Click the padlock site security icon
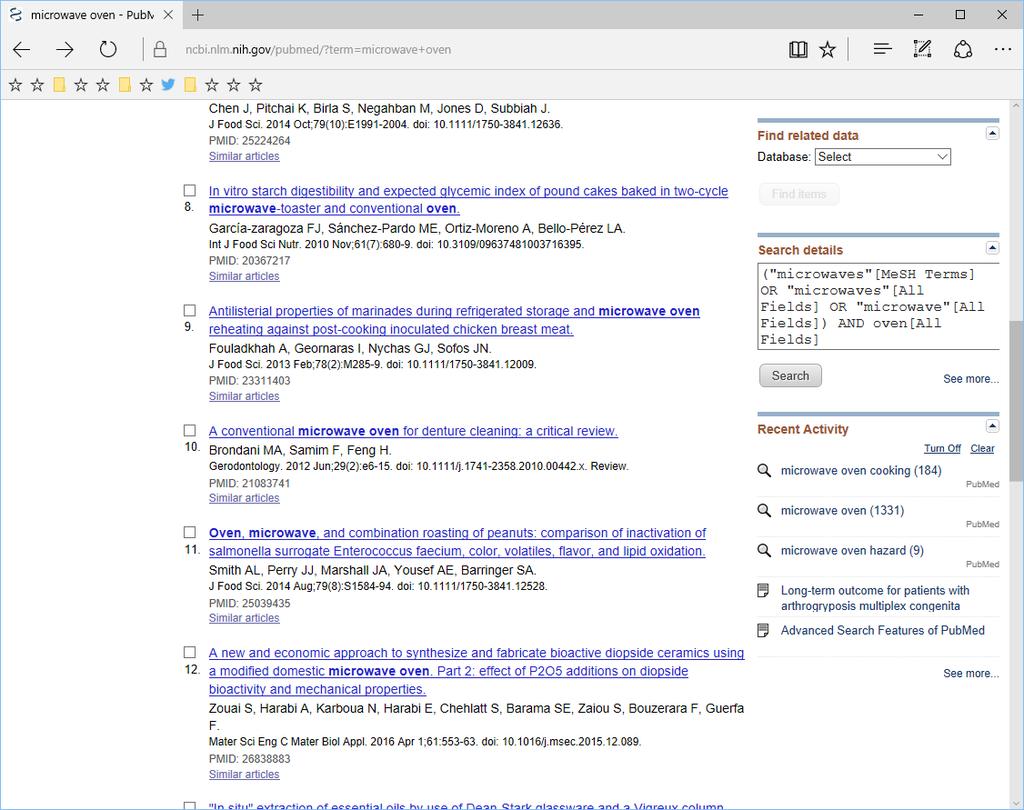 (159, 50)
